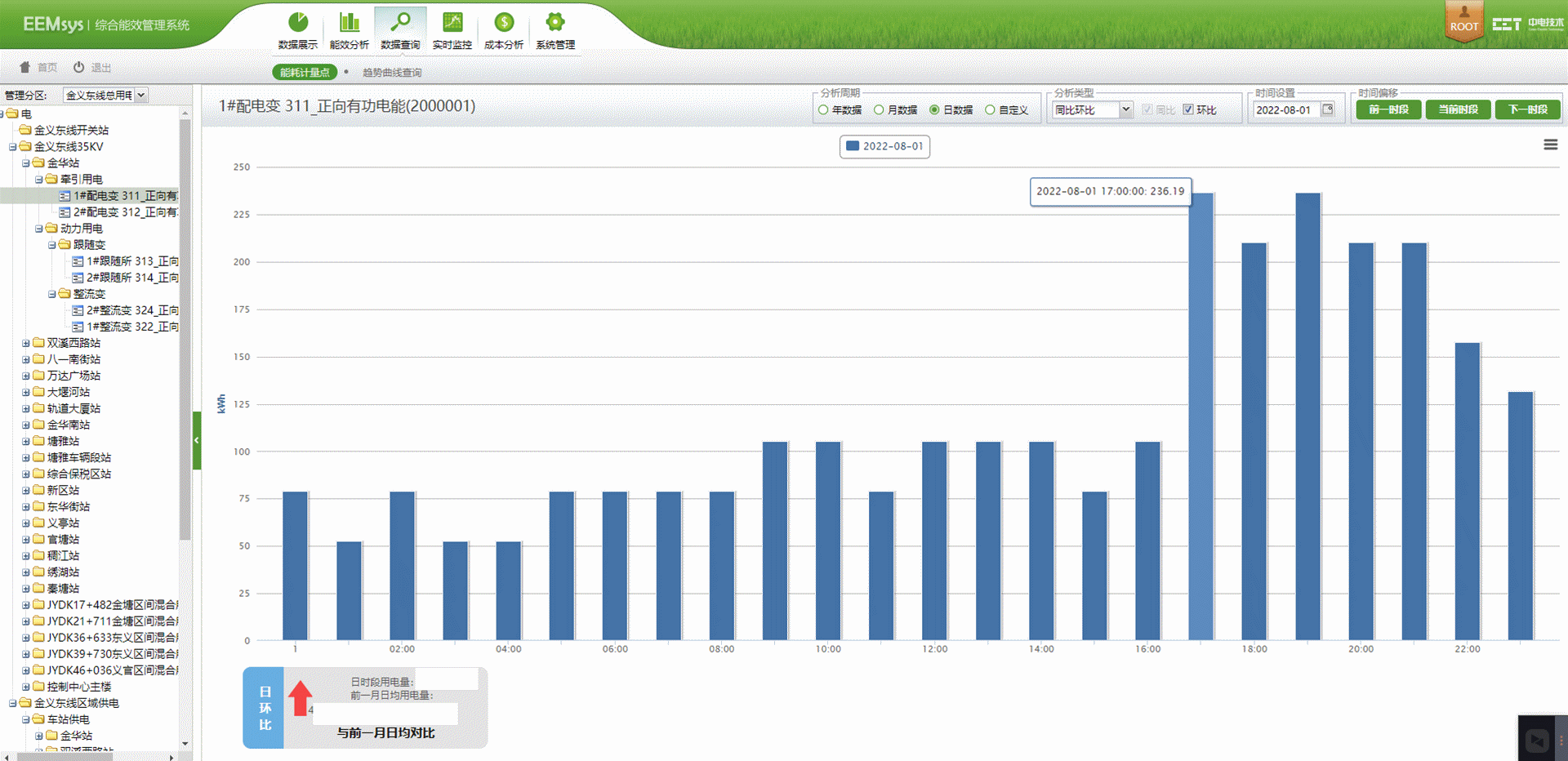Select the 年数据 radio button
Screen dimensions: 1568x761
point(823,110)
